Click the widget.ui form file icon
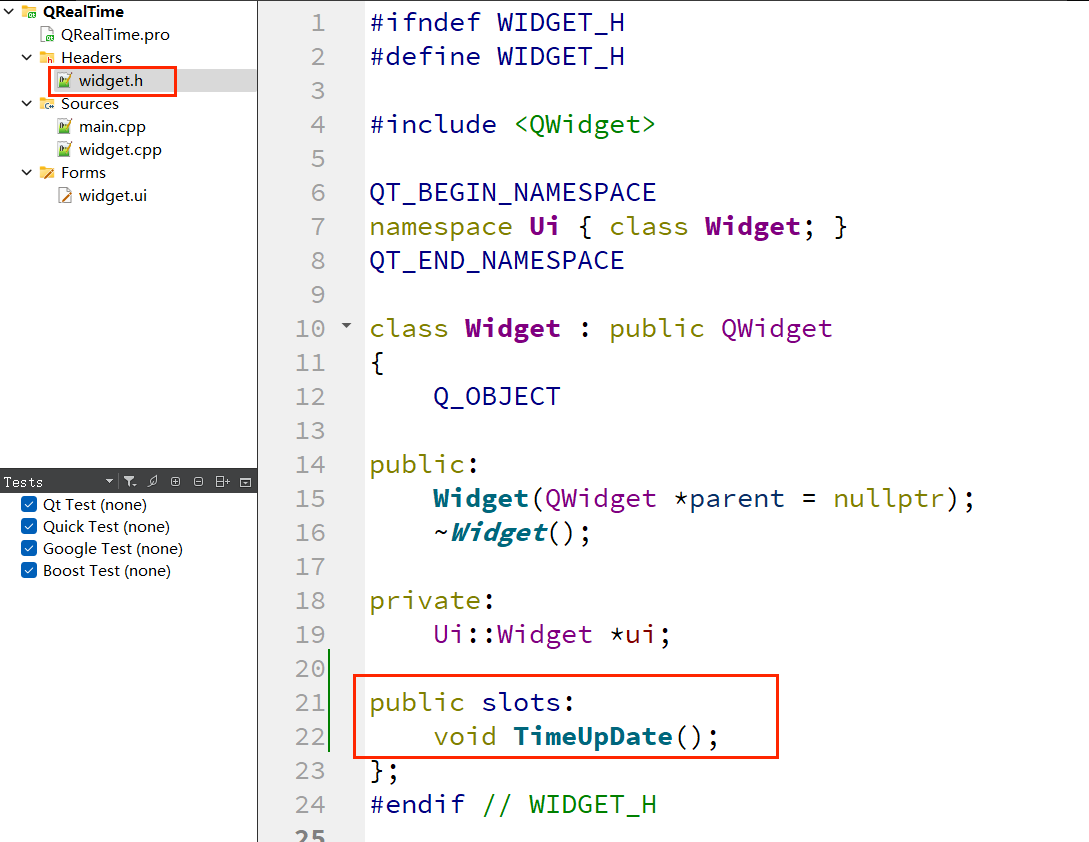Viewport: 1089px width, 842px height. click(x=65, y=195)
